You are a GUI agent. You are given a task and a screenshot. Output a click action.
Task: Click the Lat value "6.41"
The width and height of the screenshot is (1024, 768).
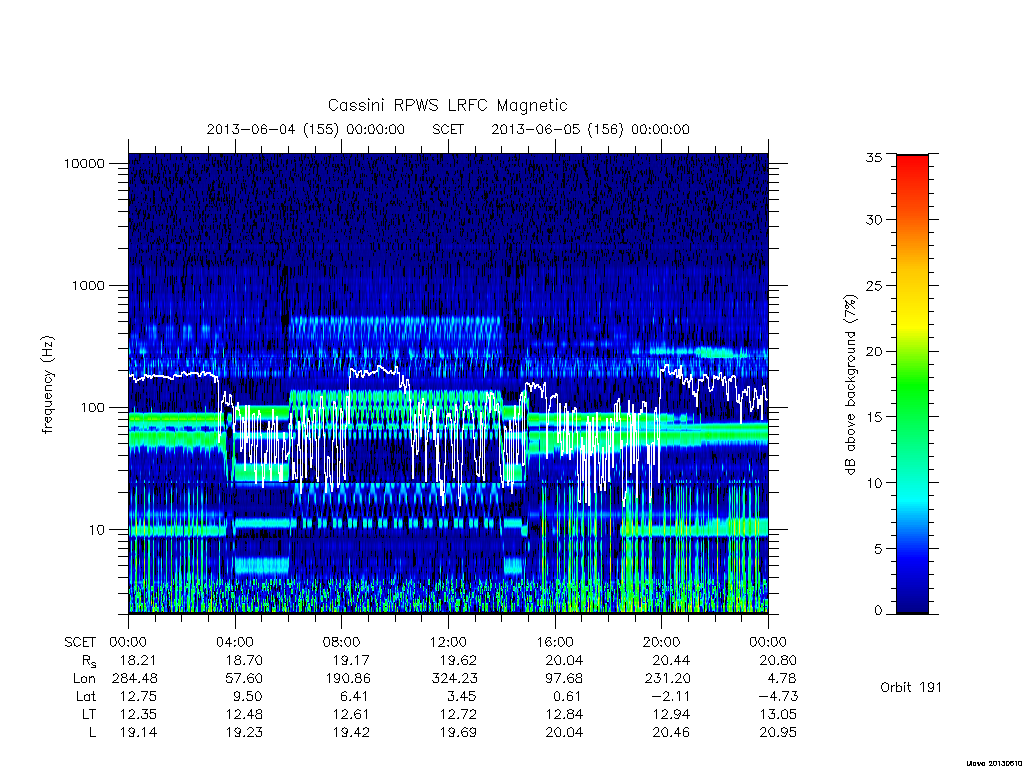(355, 696)
